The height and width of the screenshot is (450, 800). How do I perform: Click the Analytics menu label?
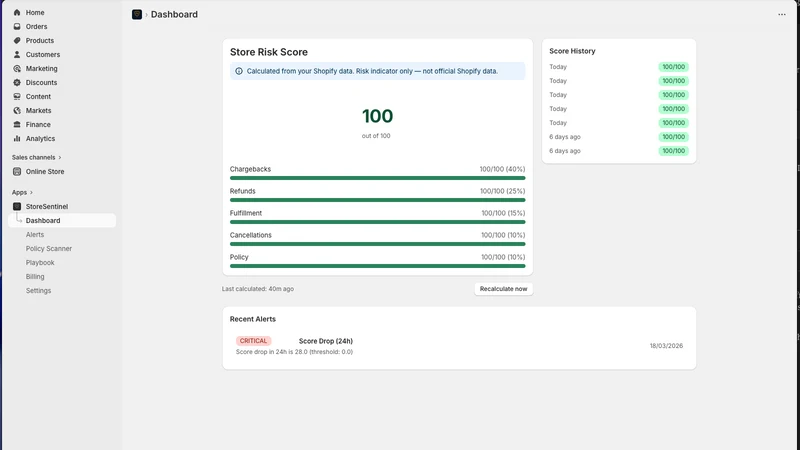(40, 138)
